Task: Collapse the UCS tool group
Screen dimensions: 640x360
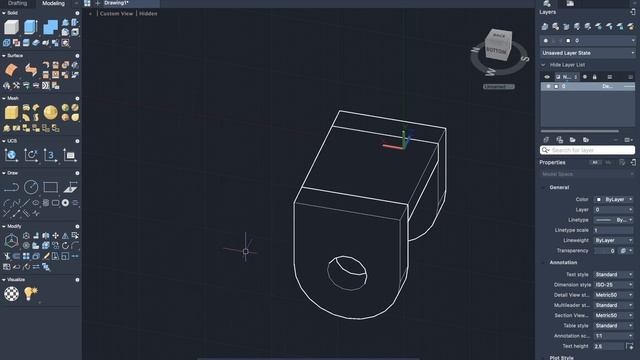Action: (4, 141)
